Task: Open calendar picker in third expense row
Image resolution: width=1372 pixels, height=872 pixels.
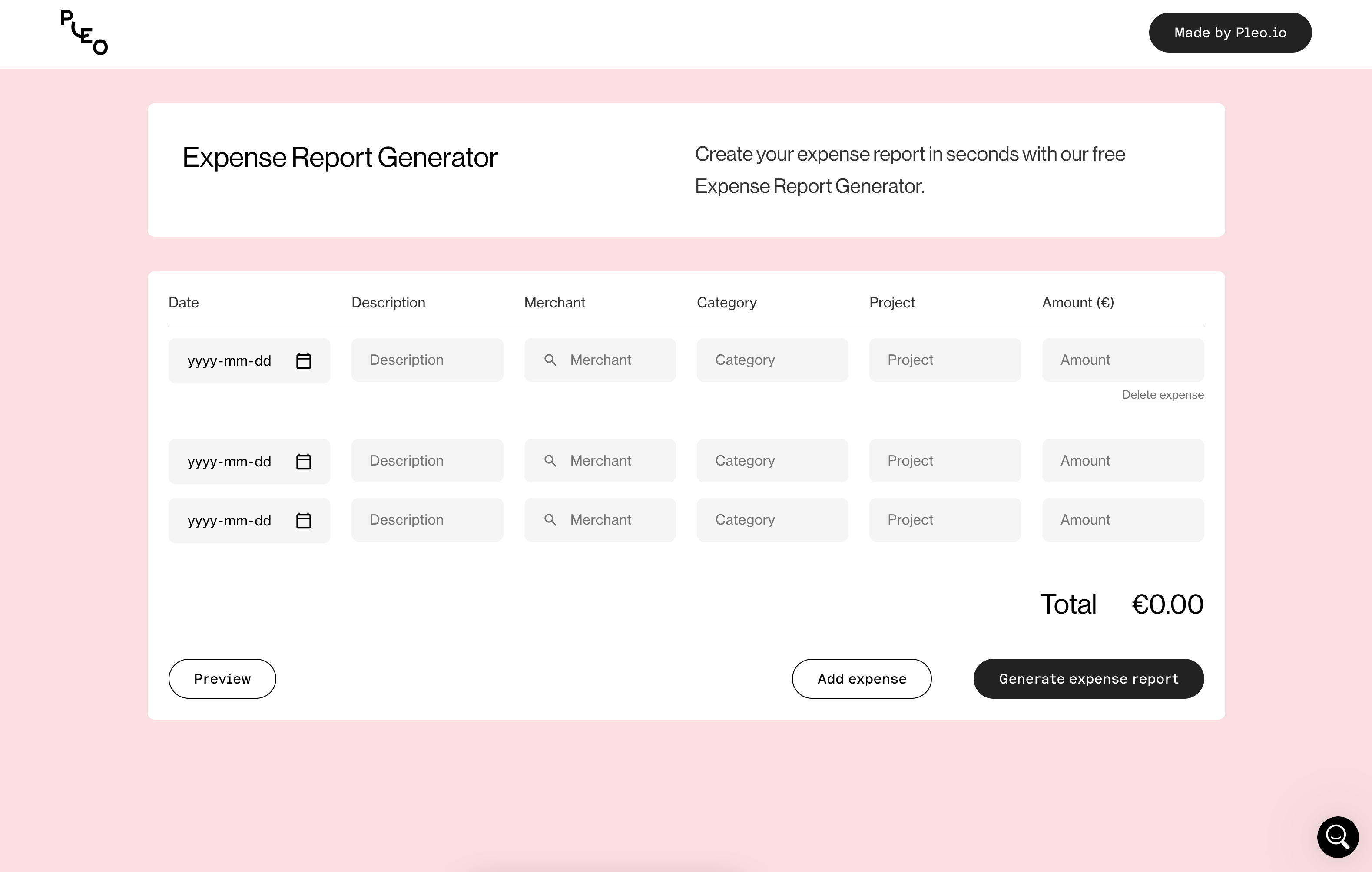Action: (304, 521)
